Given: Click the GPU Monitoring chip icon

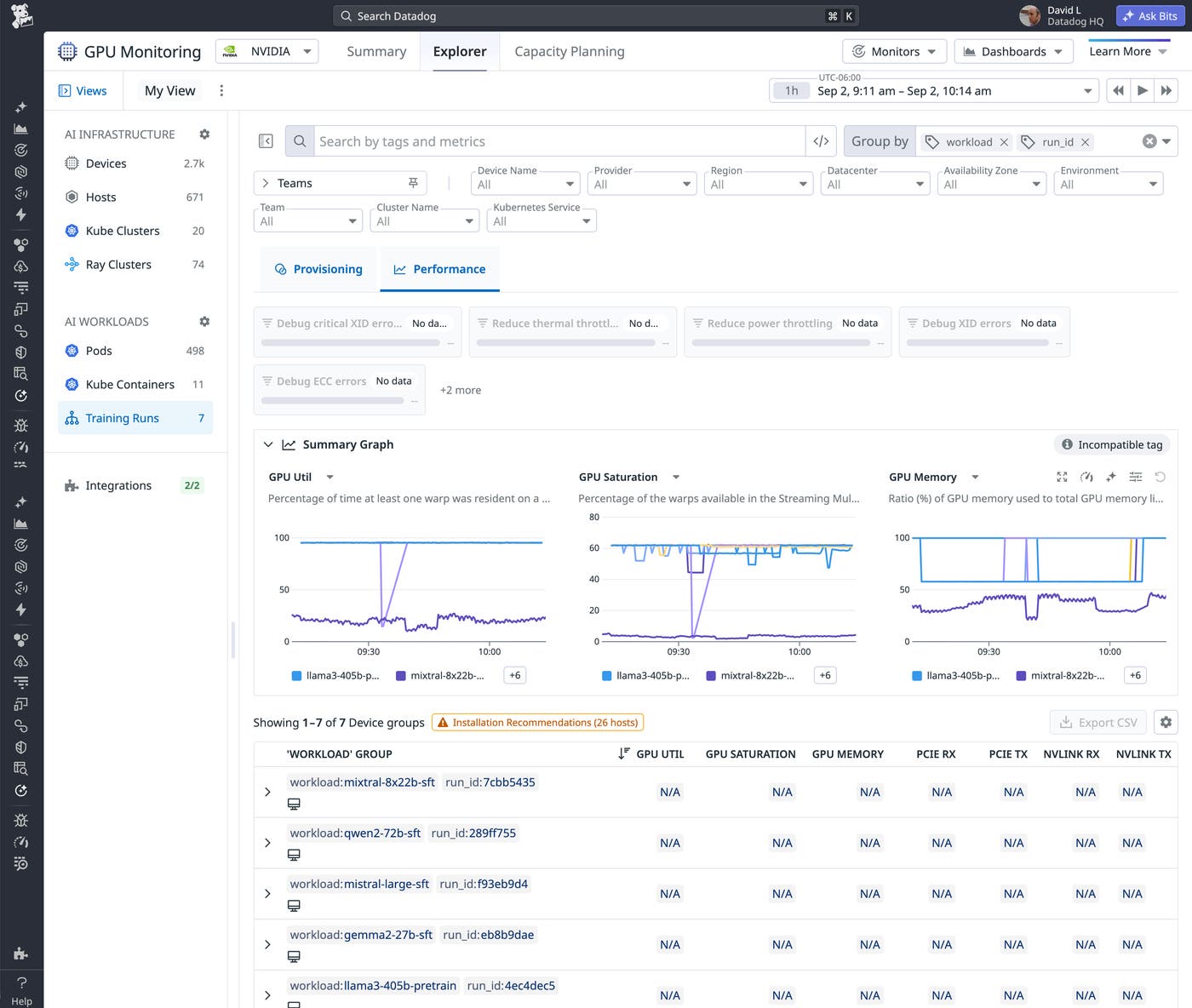Looking at the screenshot, I should [67, 52].
